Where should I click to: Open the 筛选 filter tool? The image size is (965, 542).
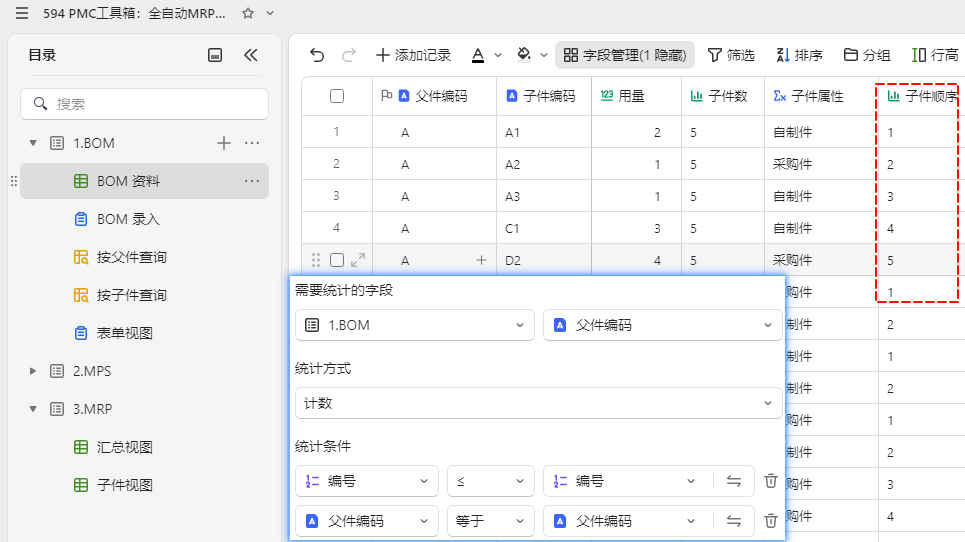coord(731,55)
